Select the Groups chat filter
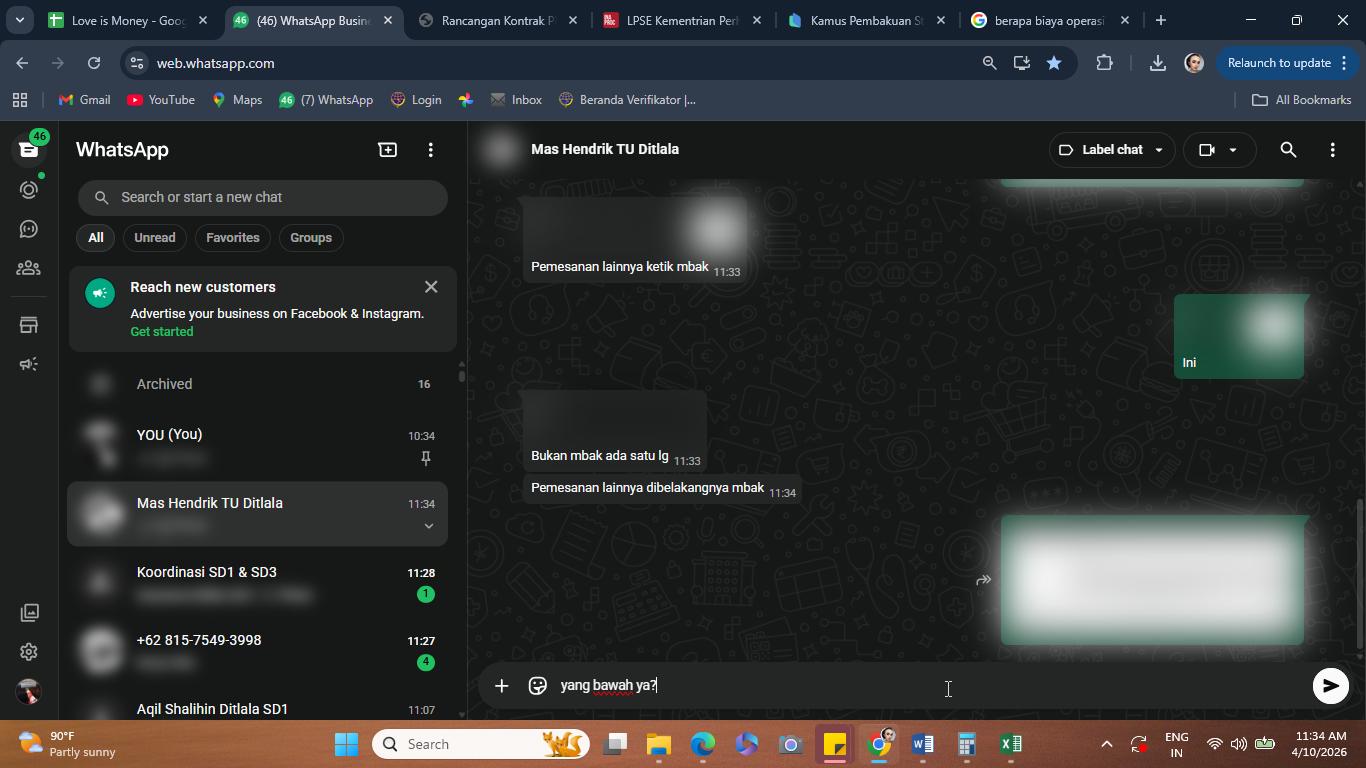 (311, 238)
